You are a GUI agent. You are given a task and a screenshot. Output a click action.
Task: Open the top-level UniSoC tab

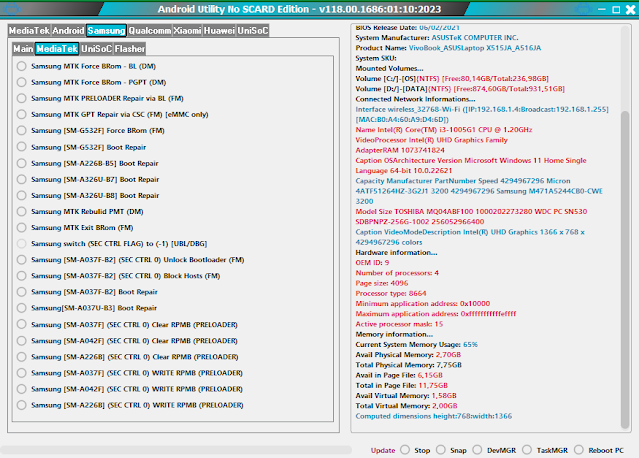pos(253,31)
